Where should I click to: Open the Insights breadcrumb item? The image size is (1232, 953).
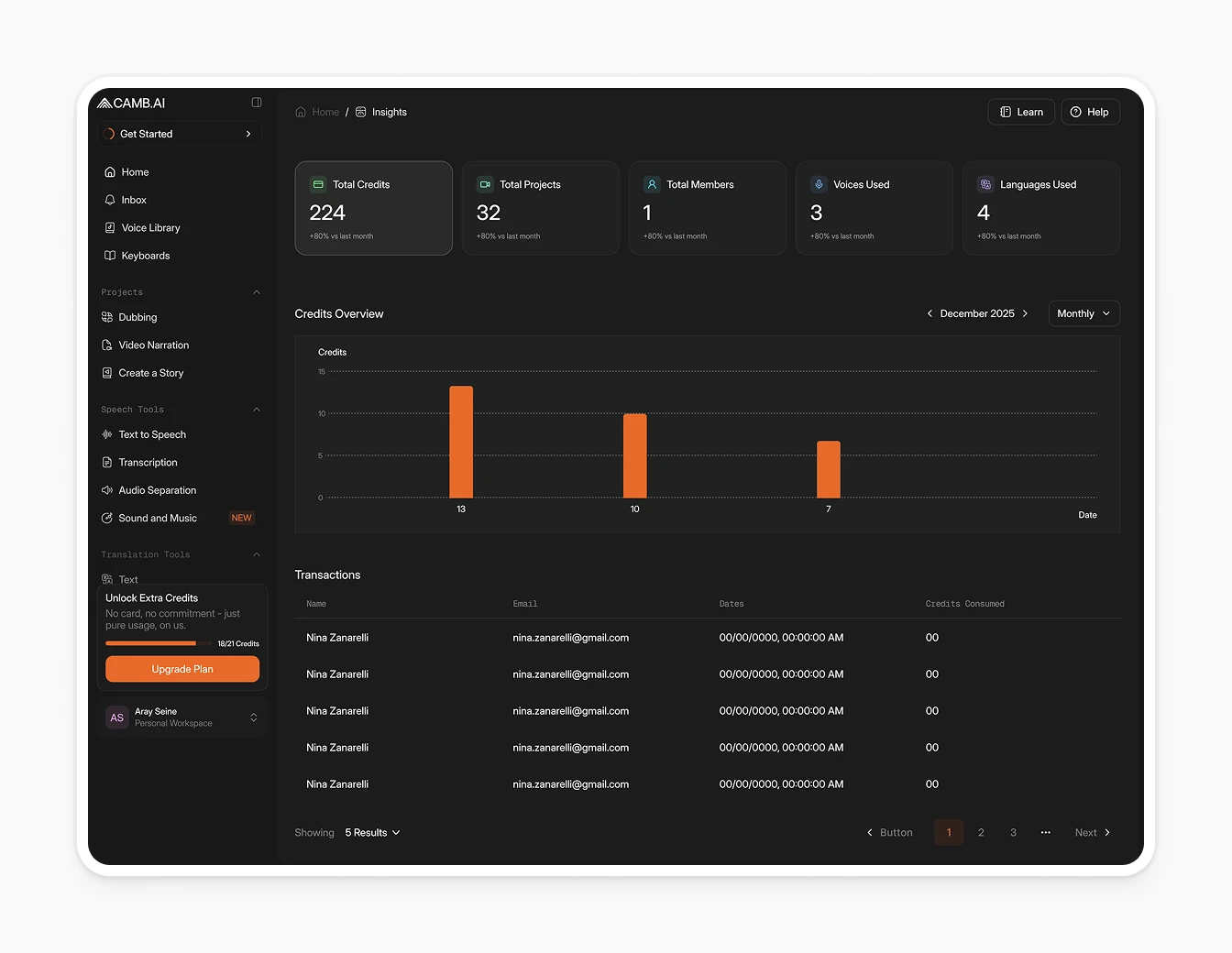[390, 112]
